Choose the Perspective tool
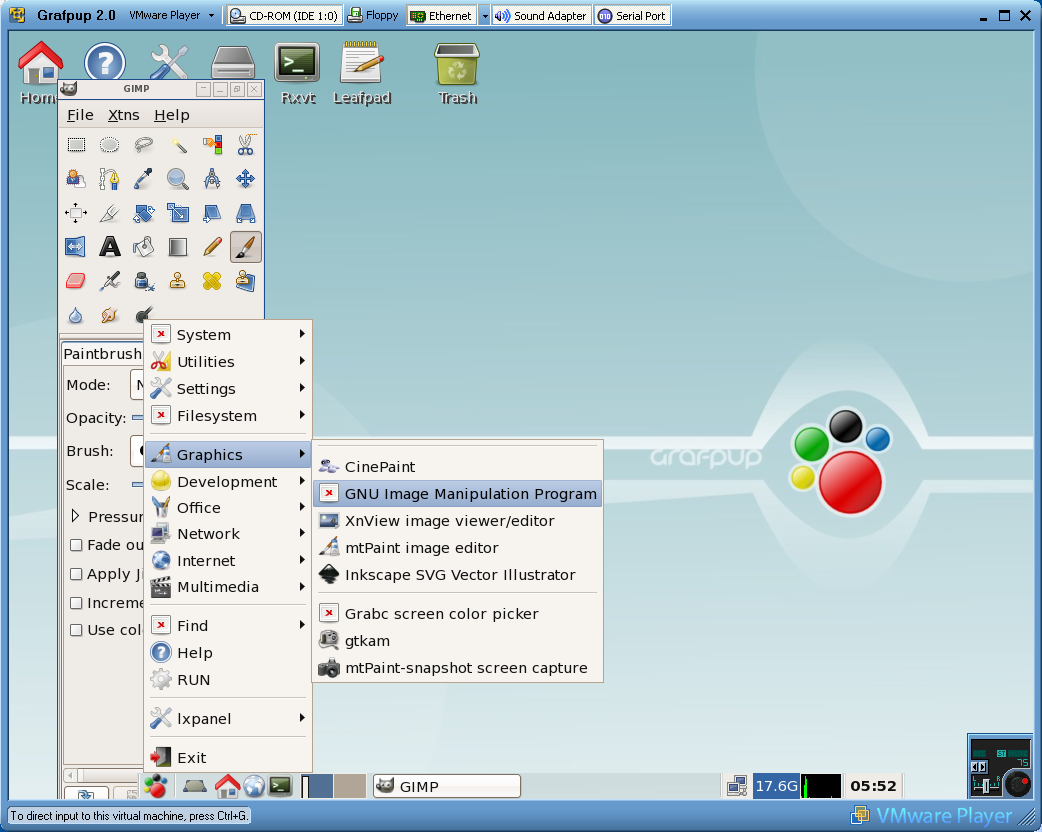This screenshot has height=832, width=1042. click(246, 213)
